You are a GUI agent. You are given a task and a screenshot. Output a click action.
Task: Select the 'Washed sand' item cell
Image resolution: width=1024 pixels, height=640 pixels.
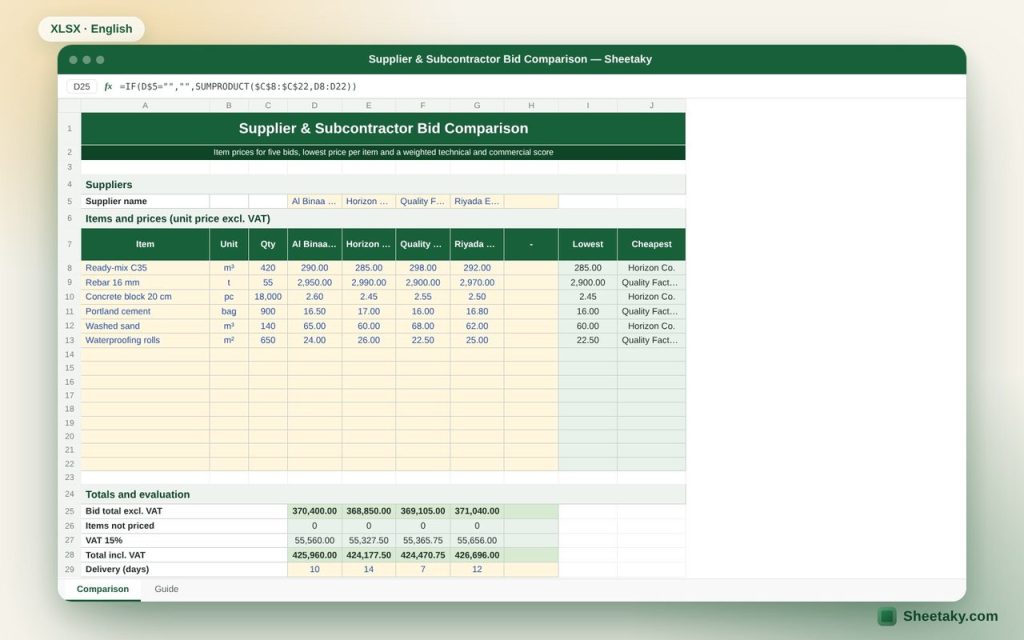pos(145,326)
